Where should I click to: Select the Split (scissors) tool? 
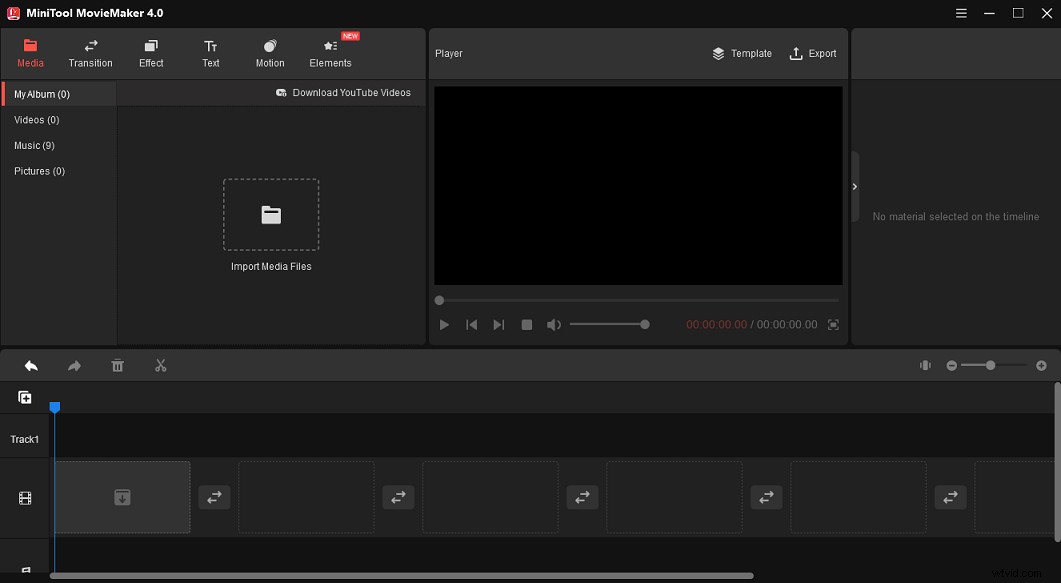pos(160,365)
